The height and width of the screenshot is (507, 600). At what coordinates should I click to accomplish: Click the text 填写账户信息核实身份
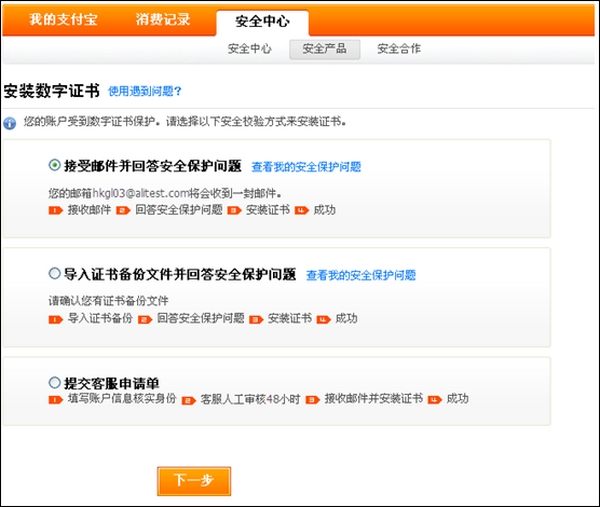pos(122,399)
